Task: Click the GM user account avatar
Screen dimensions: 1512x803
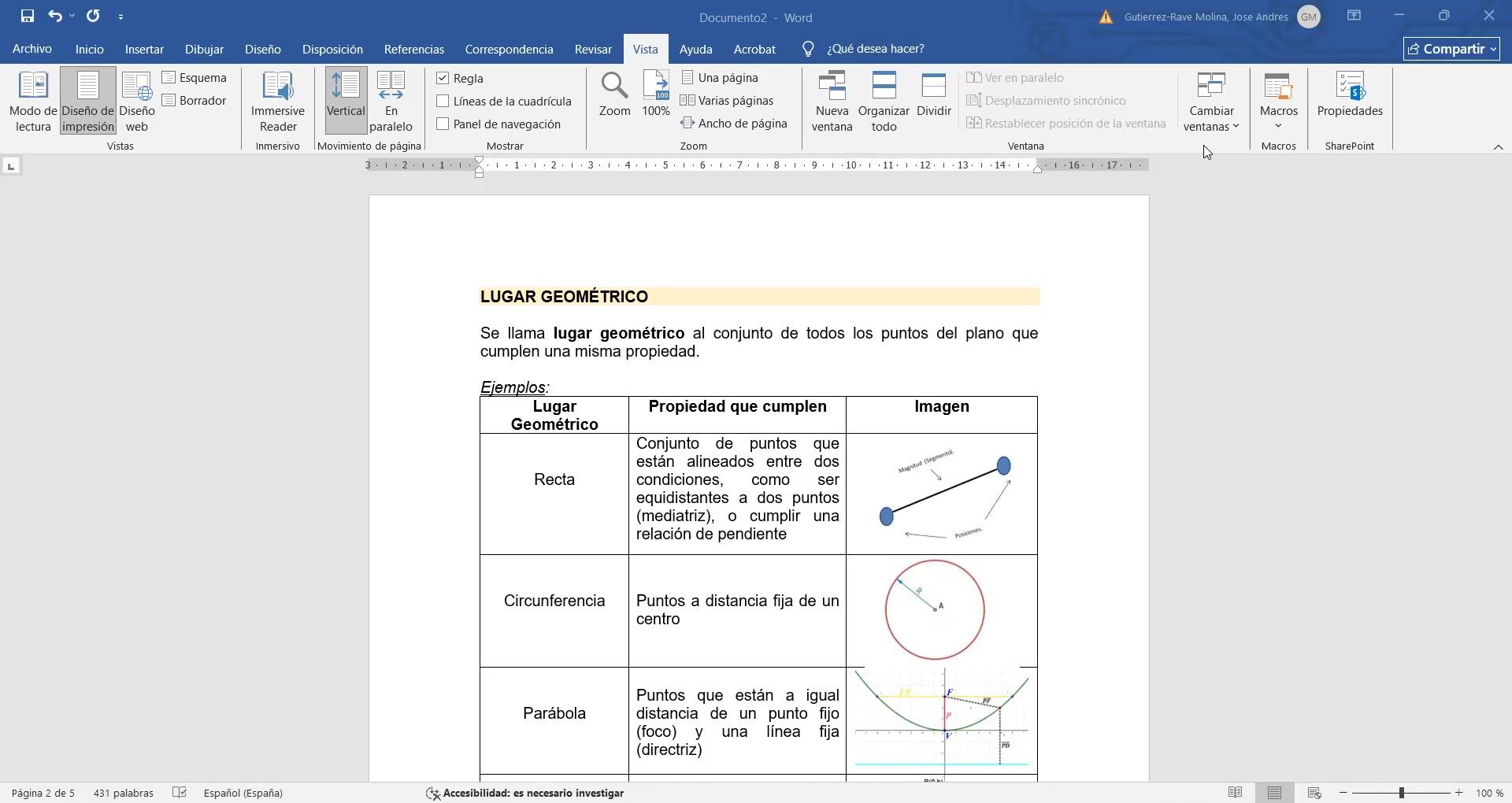Action: click(1308, 17)
